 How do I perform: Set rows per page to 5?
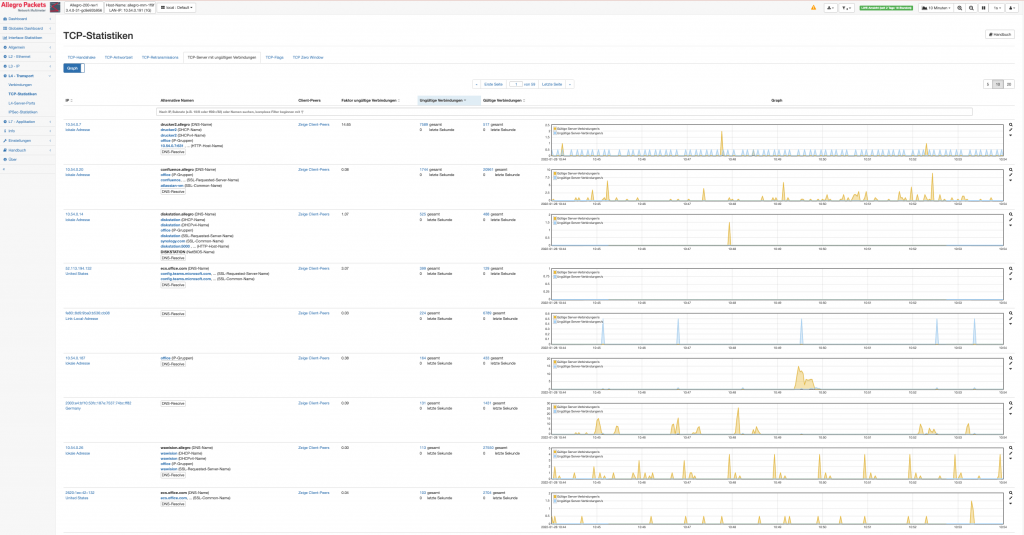(988, 84)
